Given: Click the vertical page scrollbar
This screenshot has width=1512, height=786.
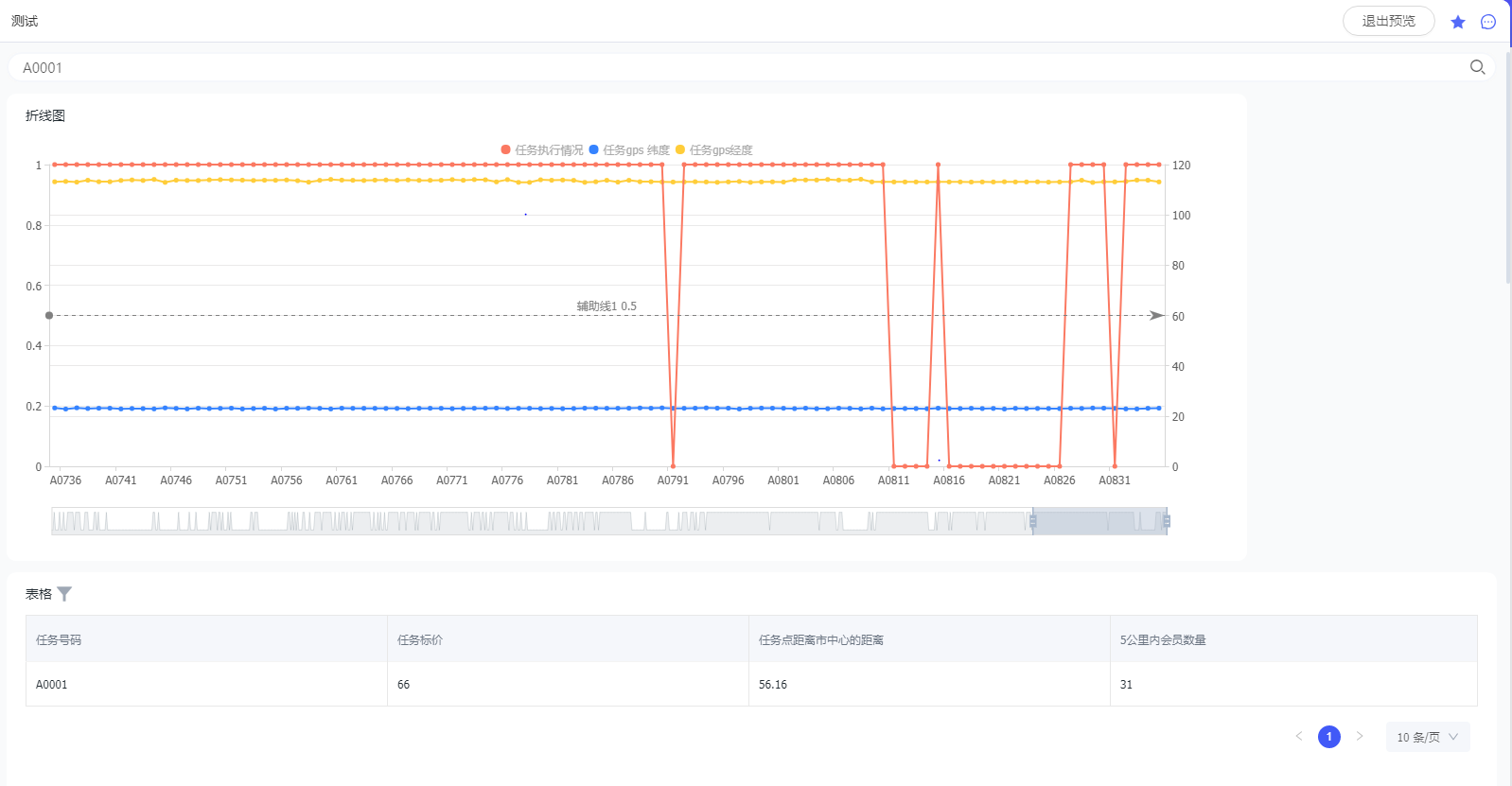Looking at the screenshot, I should (x=1508, y=170).
